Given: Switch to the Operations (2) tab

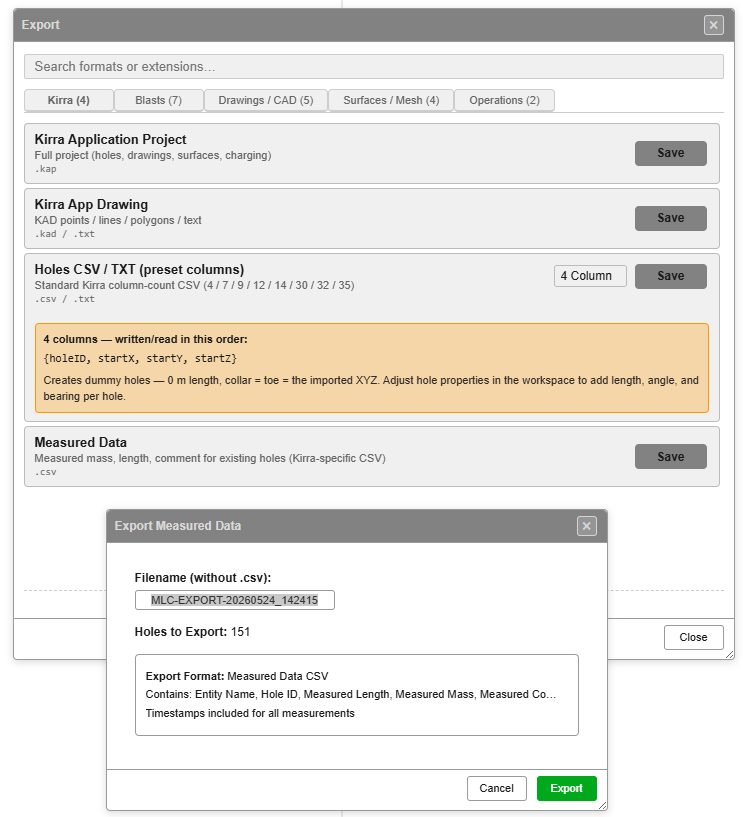Looking at the screenshot, I should click(x=504, y=100).
